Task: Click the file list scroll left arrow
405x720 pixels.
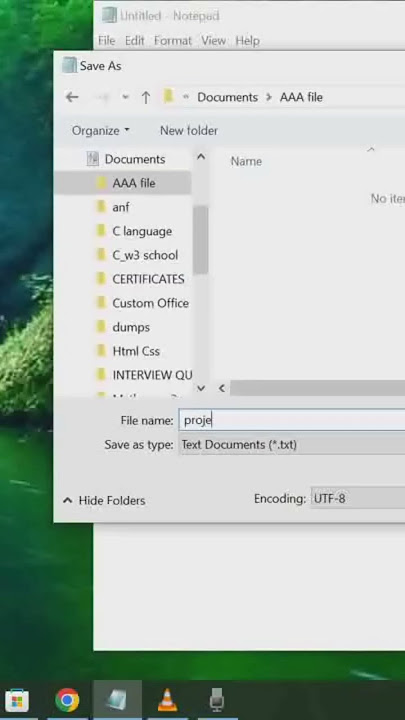Action: pyautogui.click(x=222, y=388)
